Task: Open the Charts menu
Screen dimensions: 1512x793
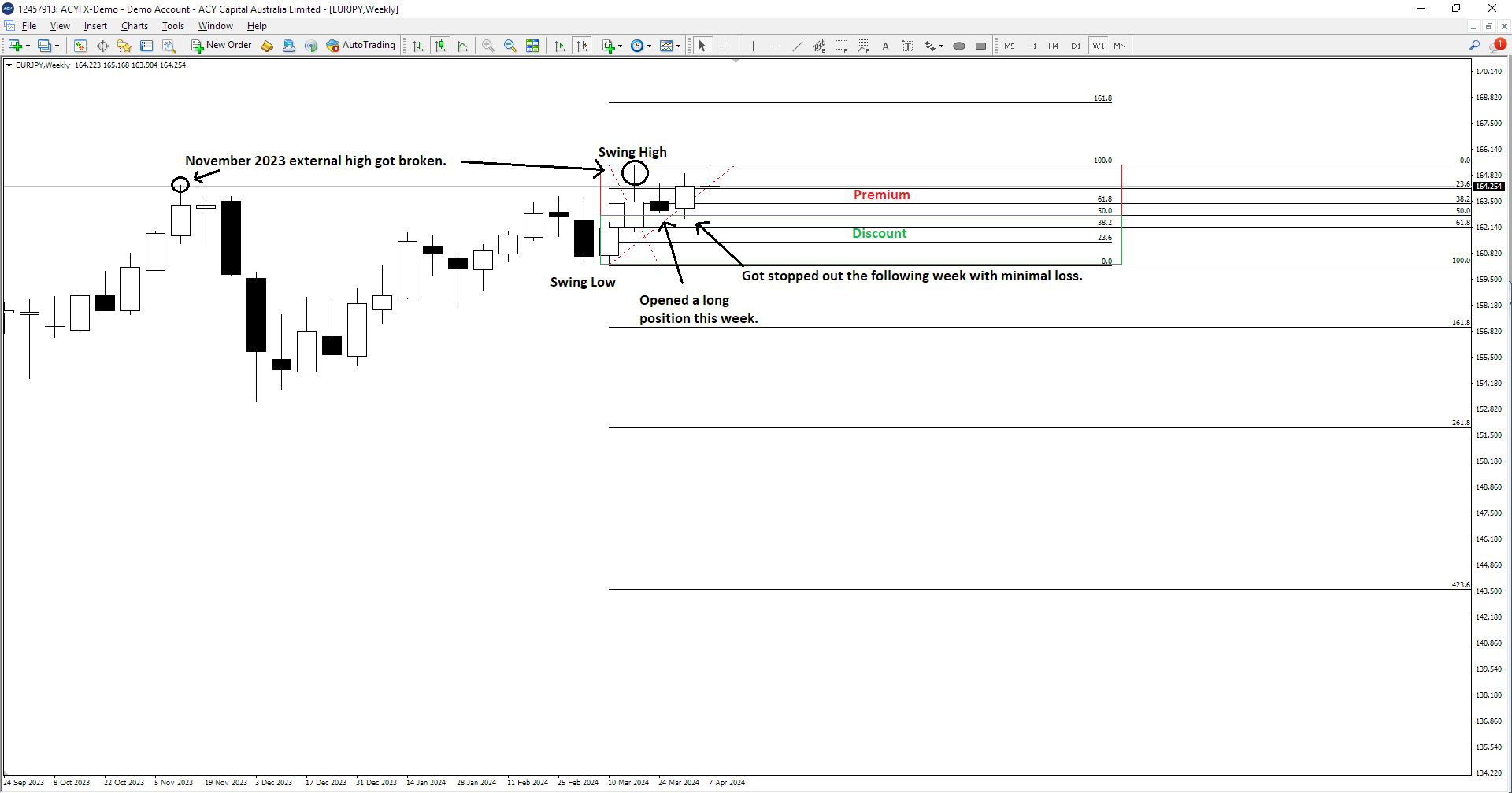Action: (x=134, y=26)
